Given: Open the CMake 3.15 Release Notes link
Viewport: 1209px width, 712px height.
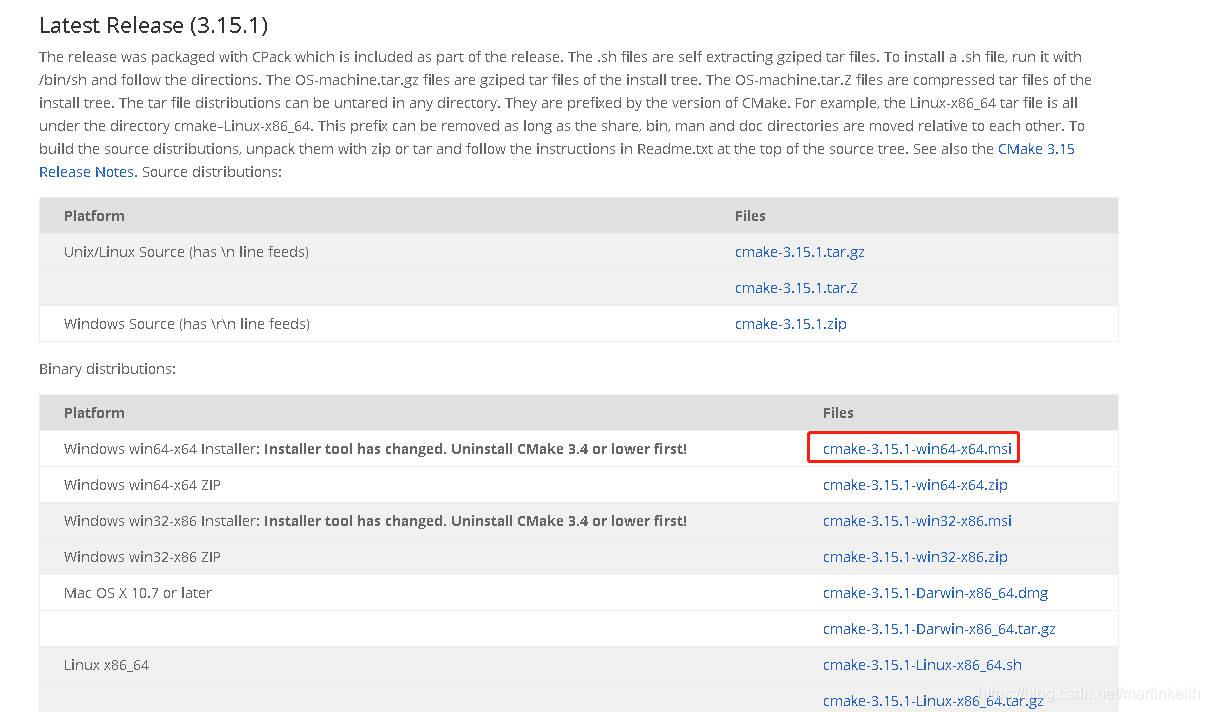Looking at the screenshot, I should (x=1037, y=148).
